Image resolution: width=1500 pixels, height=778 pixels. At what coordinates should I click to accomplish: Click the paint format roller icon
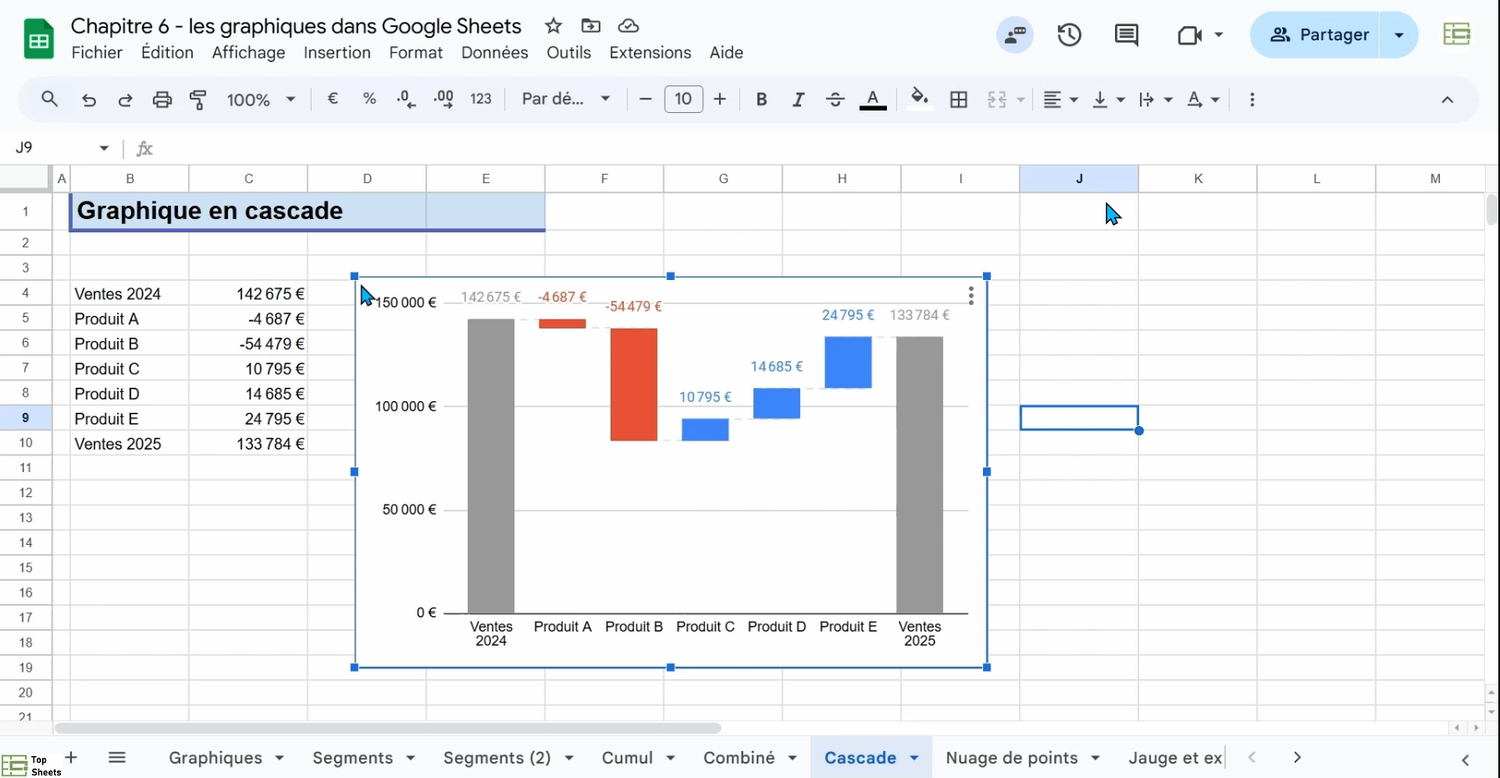pyautogui.click(x=198, y=99)
